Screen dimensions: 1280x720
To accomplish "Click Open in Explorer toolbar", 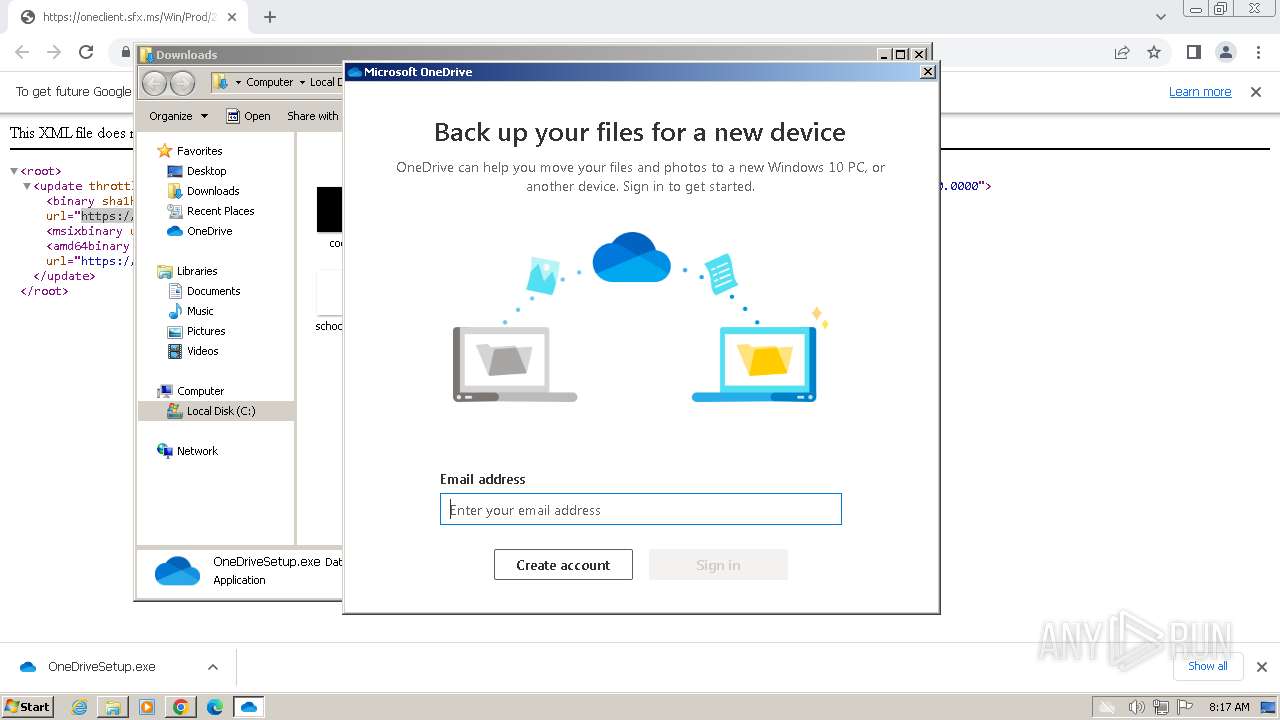I will point(249,116).
